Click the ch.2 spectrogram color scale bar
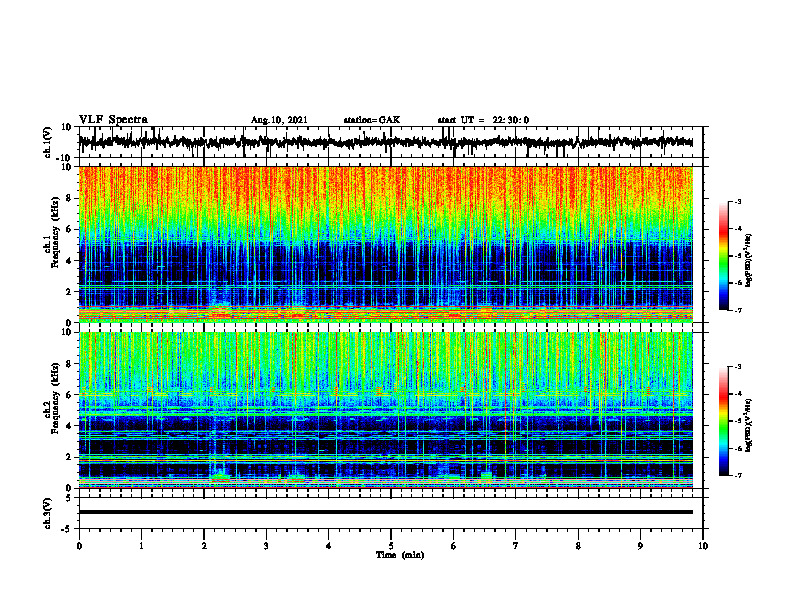 pos(723,421)
